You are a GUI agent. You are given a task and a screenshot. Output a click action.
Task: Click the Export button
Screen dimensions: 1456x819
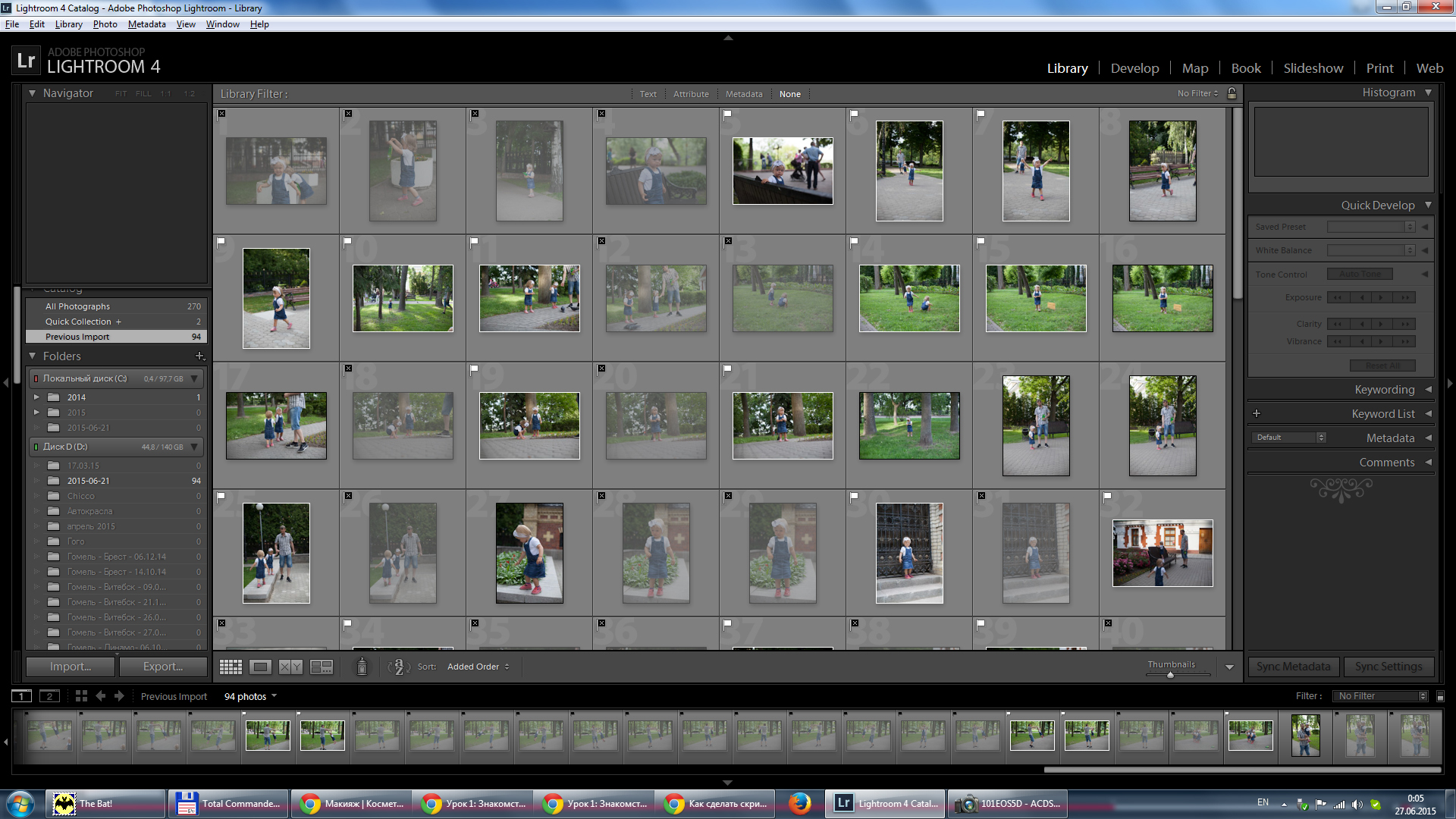tap(163, 667)
